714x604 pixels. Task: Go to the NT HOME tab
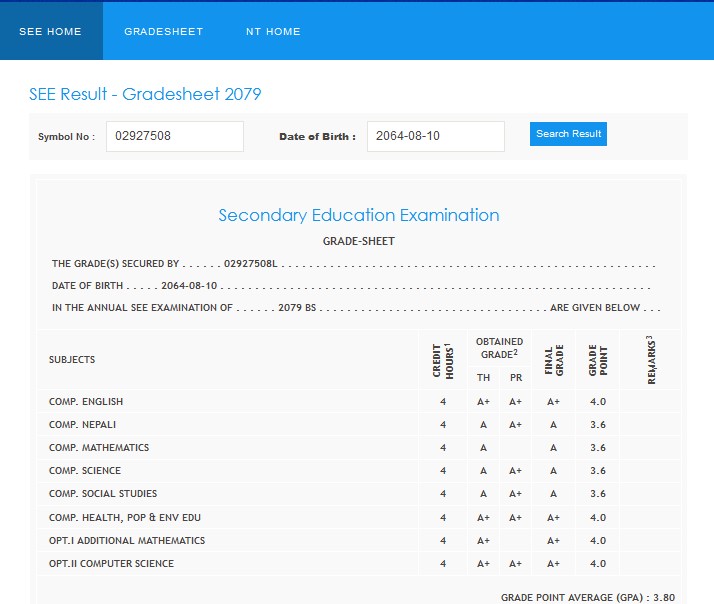[273, 31]
